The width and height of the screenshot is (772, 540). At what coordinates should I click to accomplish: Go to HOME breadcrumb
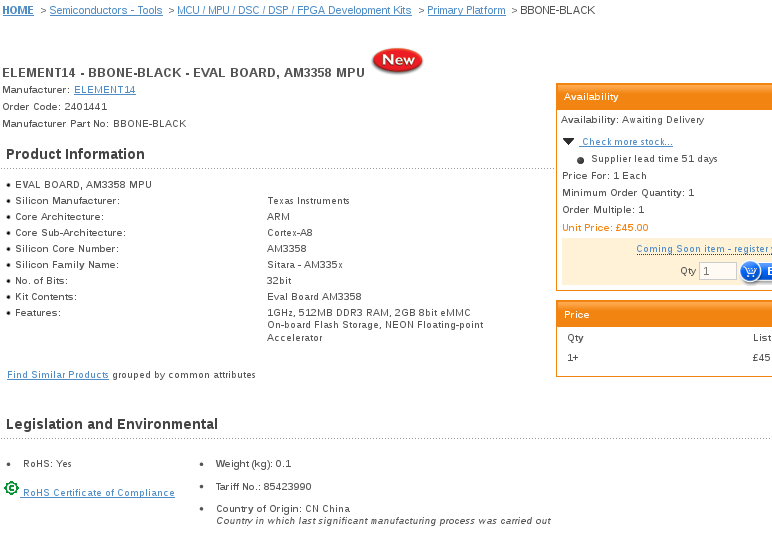tap(18, 10)
